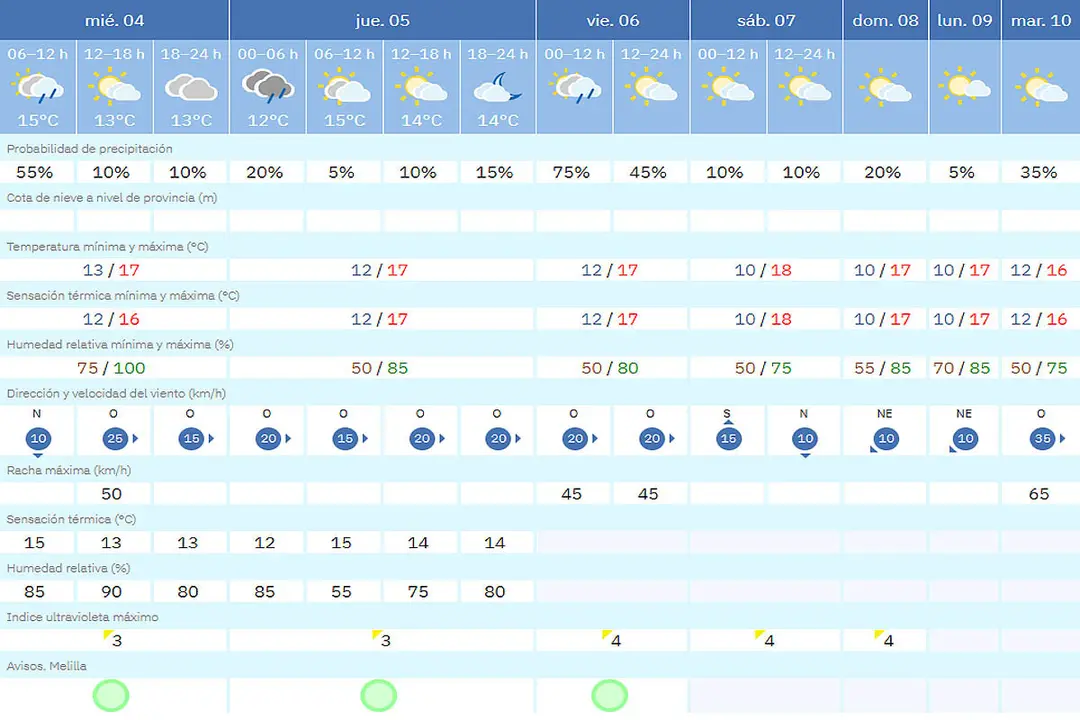Click the 55% precipitation probability value

click(34, 172)
